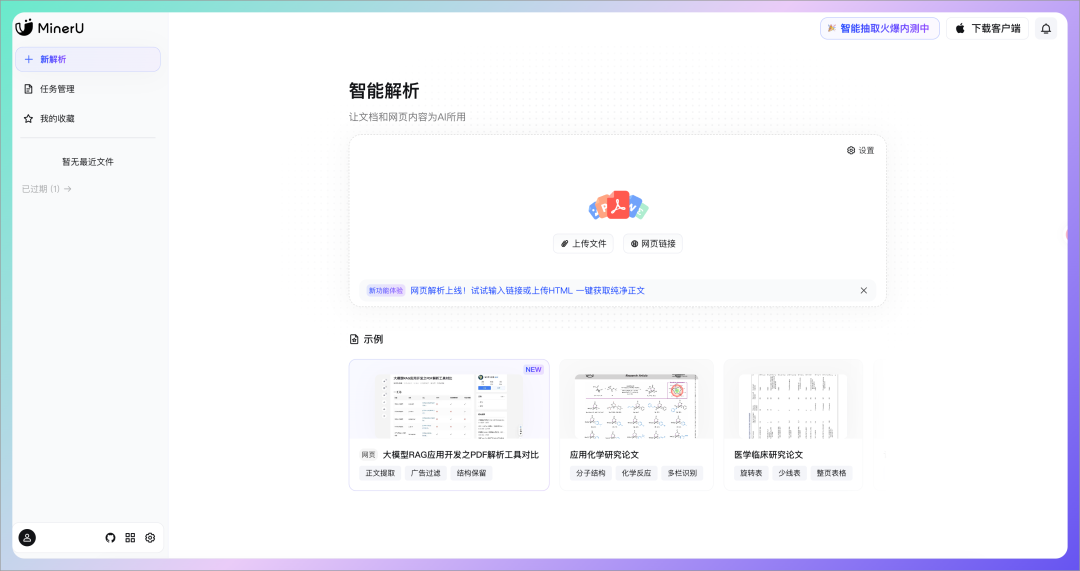The width and height of the screenshot is (1080, 571).
Task: Click the 智能抽取火爆内测中 banner button
Action: (x=880, y=28)
